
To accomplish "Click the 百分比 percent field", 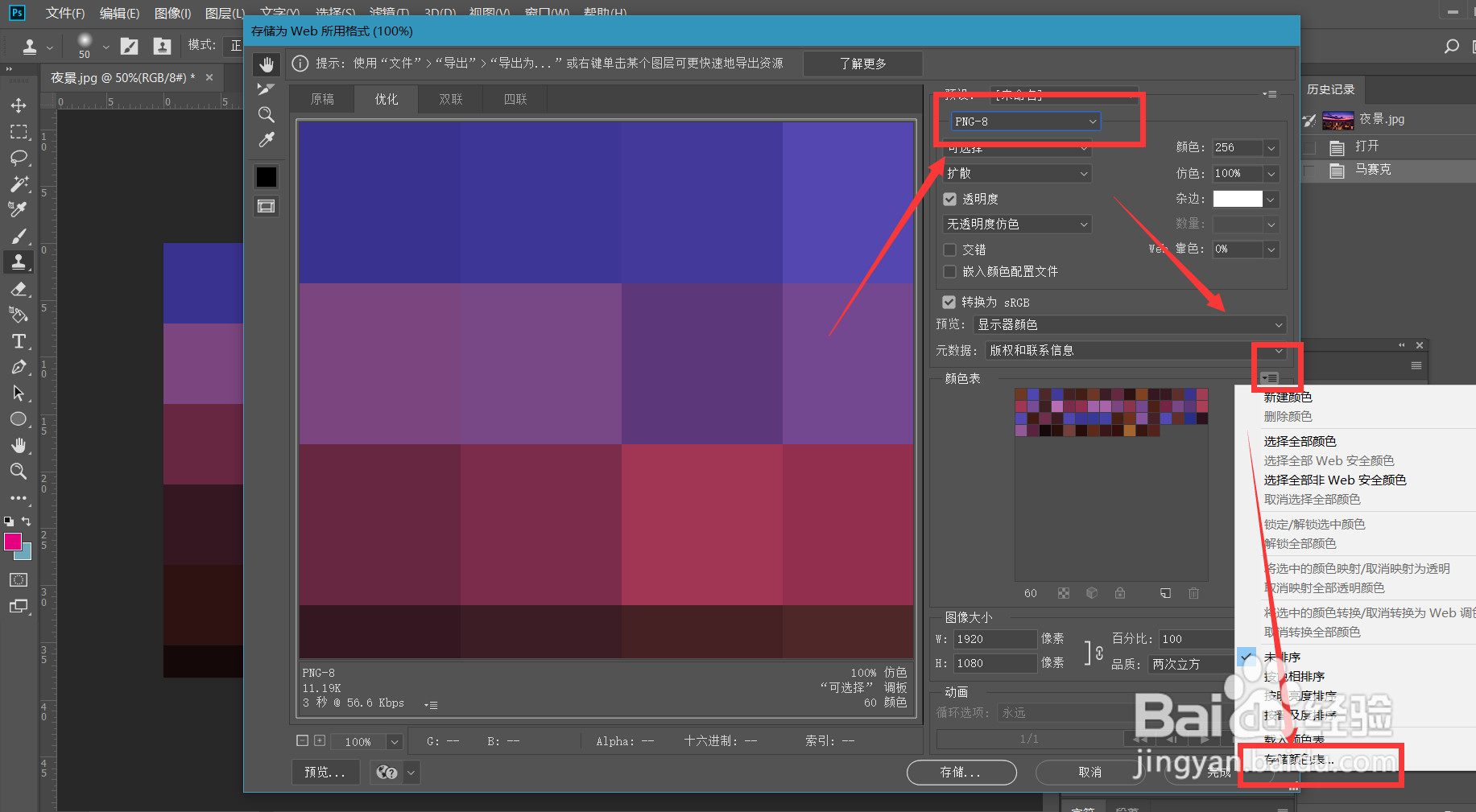I will [1197, 638].
